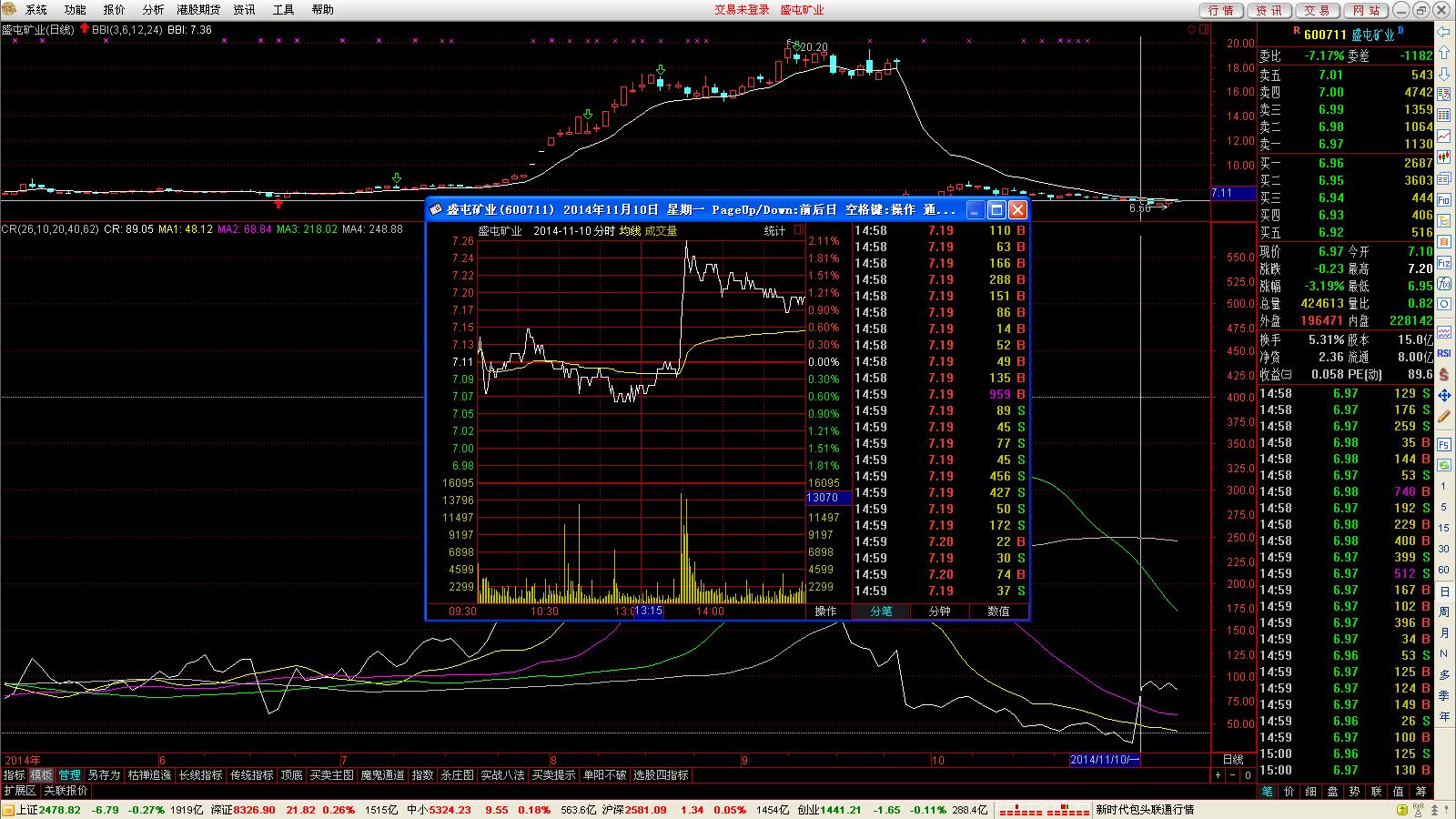This screenshot has height=819, width=1456.
Task: Click the index bar icon before 上证
Action: coord(7,810)
